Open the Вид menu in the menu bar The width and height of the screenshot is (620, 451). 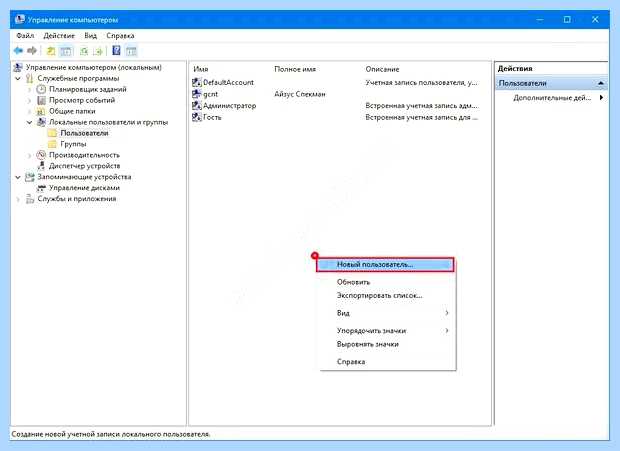click(91, 36)
